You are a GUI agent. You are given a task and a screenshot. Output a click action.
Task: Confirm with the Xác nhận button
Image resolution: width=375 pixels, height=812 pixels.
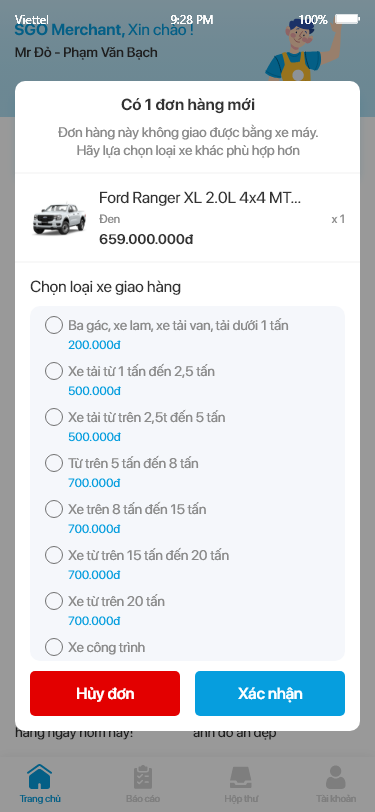(x=270, y=693)
